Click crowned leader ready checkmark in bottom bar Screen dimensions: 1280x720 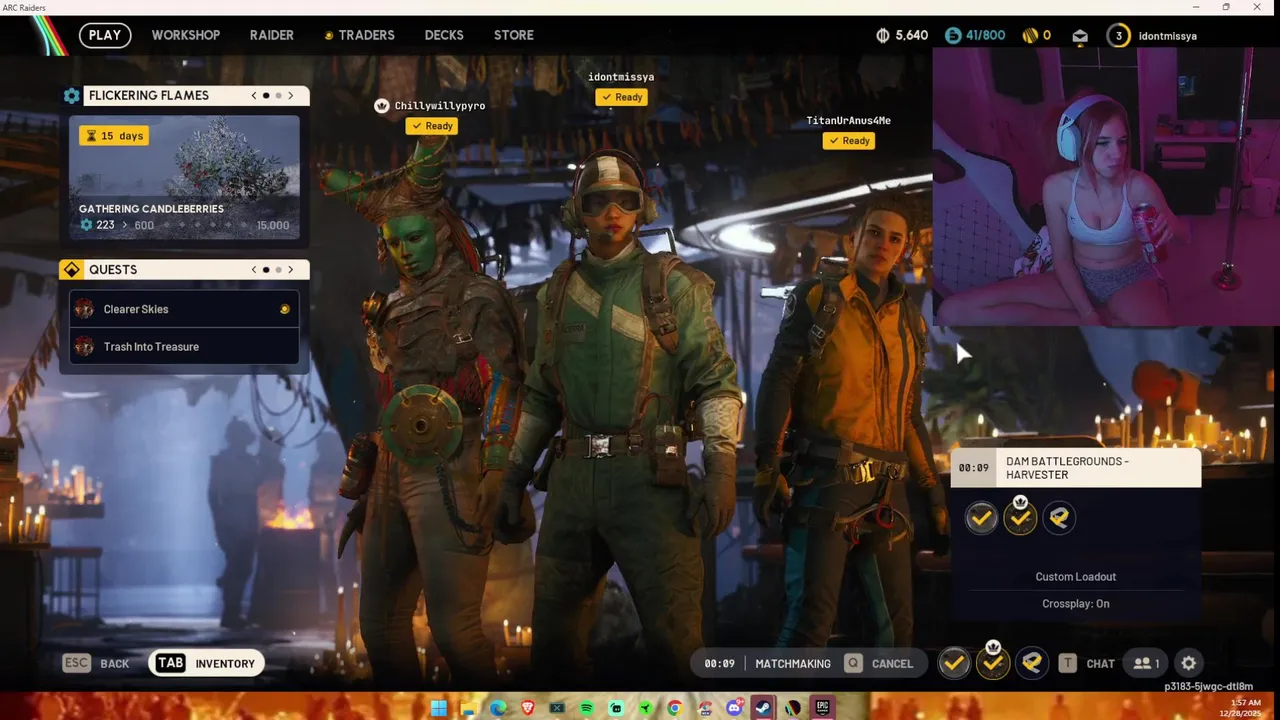(993, 663)
